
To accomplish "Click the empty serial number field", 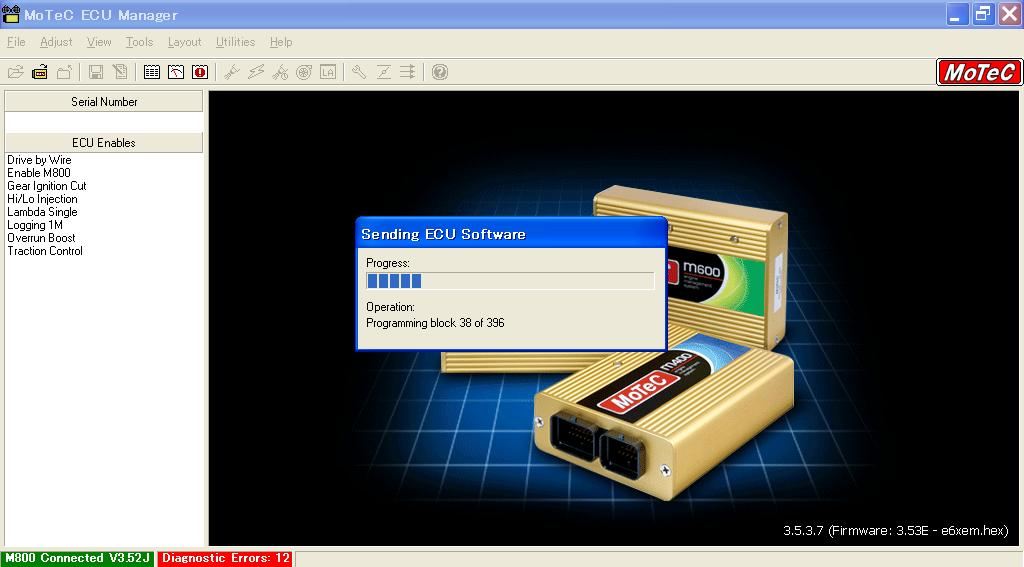I will [x=104, y=122].
